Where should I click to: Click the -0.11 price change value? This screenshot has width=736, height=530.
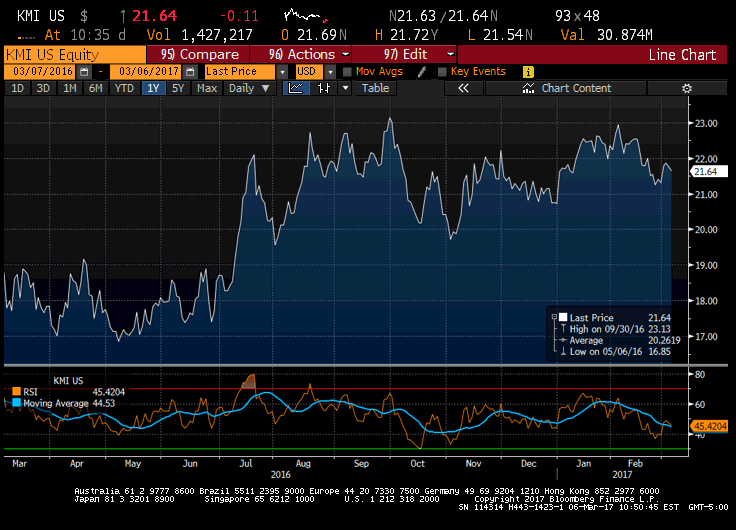click(239, 16)
